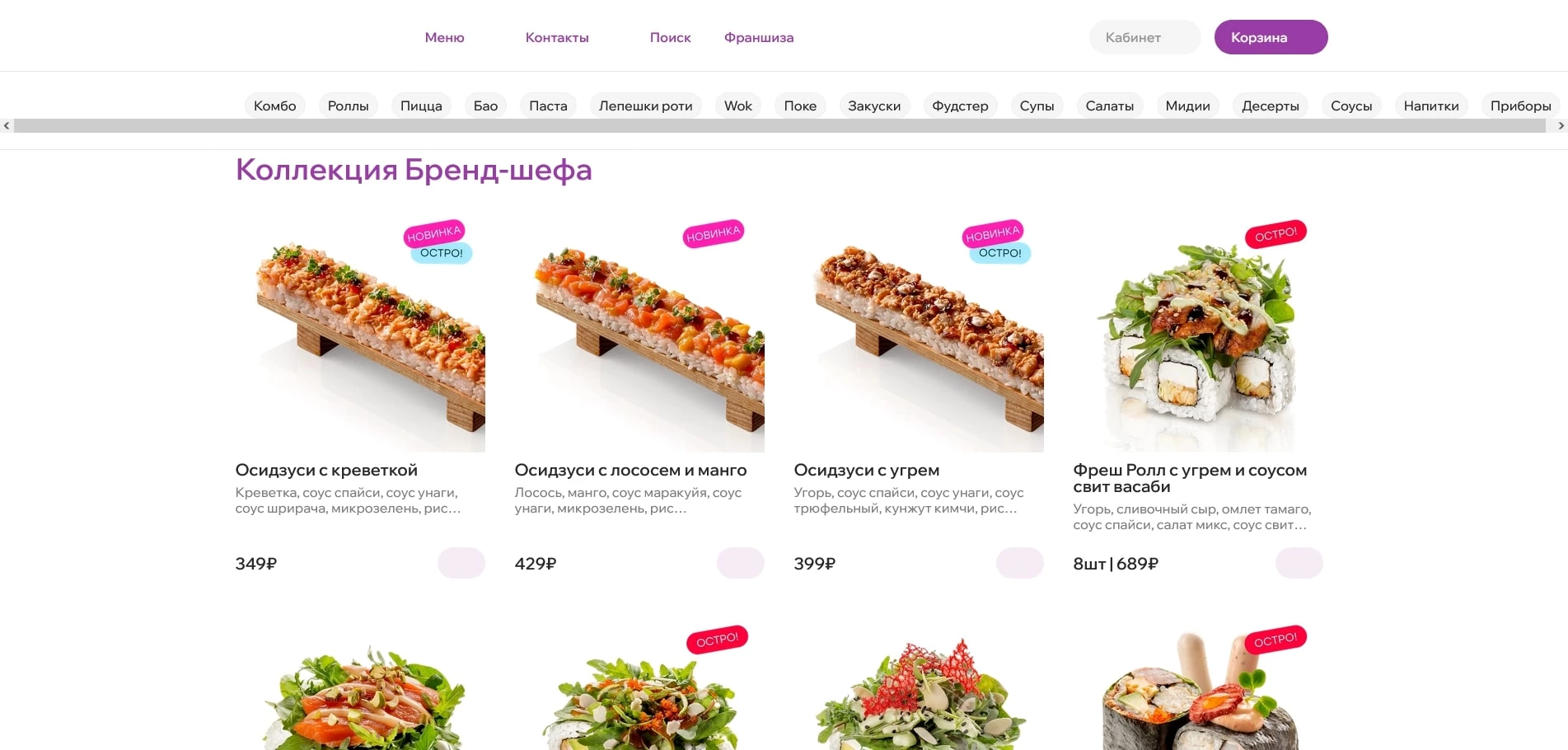The height and width of the screenshot is (750, 1568).
Task: Select the Десерты category
Action: [x=1271, y=105]
